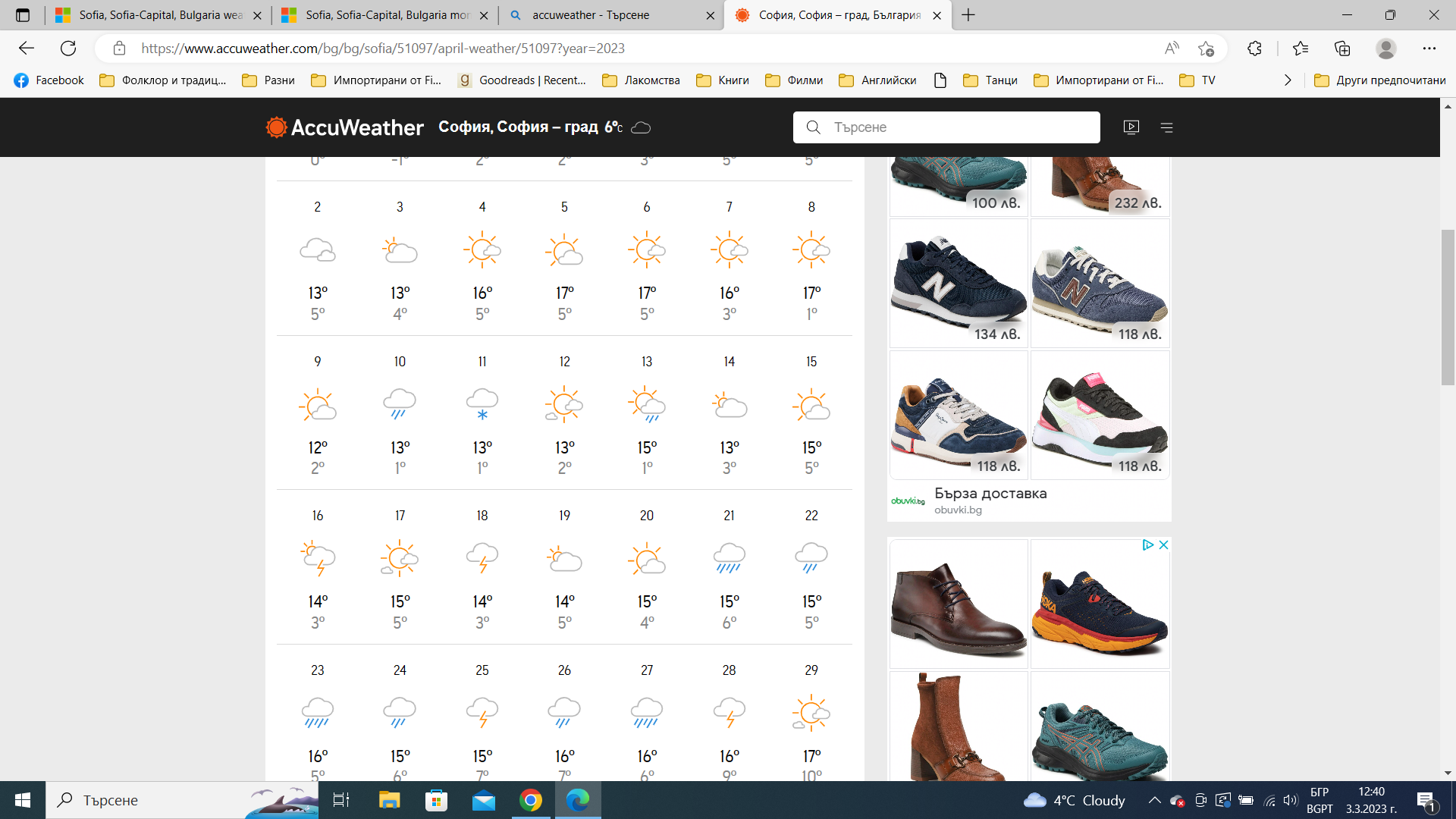The width and height of the screenshot is (1456, 819).
Task: Switch to first Sofia weather tab
Action: (159, 15)
